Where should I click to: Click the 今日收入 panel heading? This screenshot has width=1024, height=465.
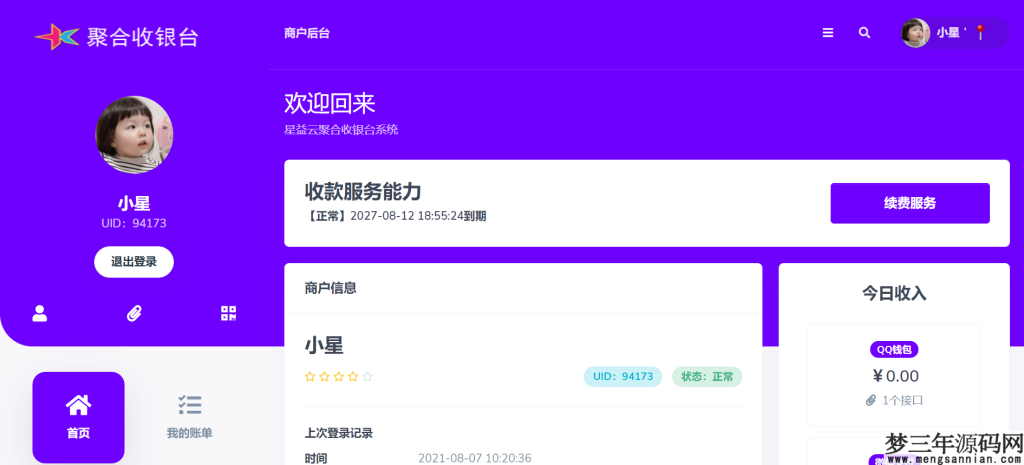click(x=894, y=293)
